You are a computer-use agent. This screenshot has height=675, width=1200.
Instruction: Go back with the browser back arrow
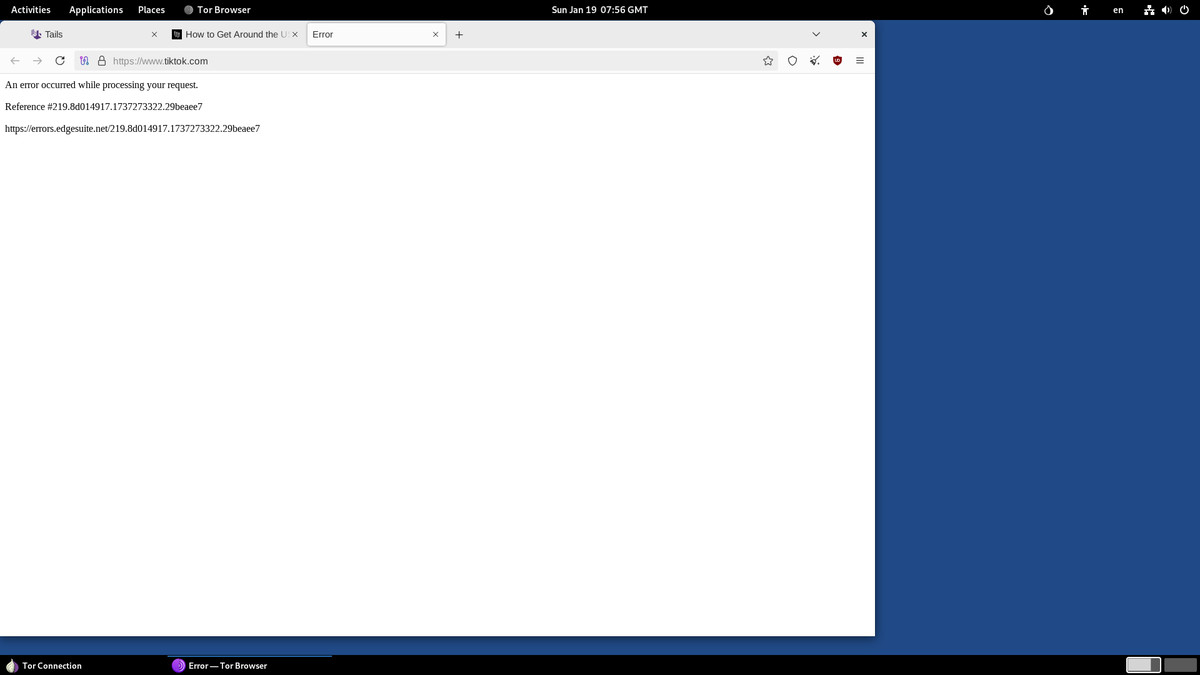pos(15,61)
